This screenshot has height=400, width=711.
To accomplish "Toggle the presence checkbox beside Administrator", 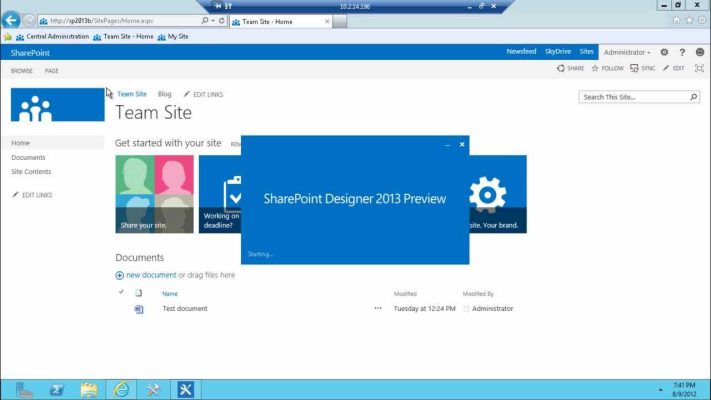I will (466, 309).
